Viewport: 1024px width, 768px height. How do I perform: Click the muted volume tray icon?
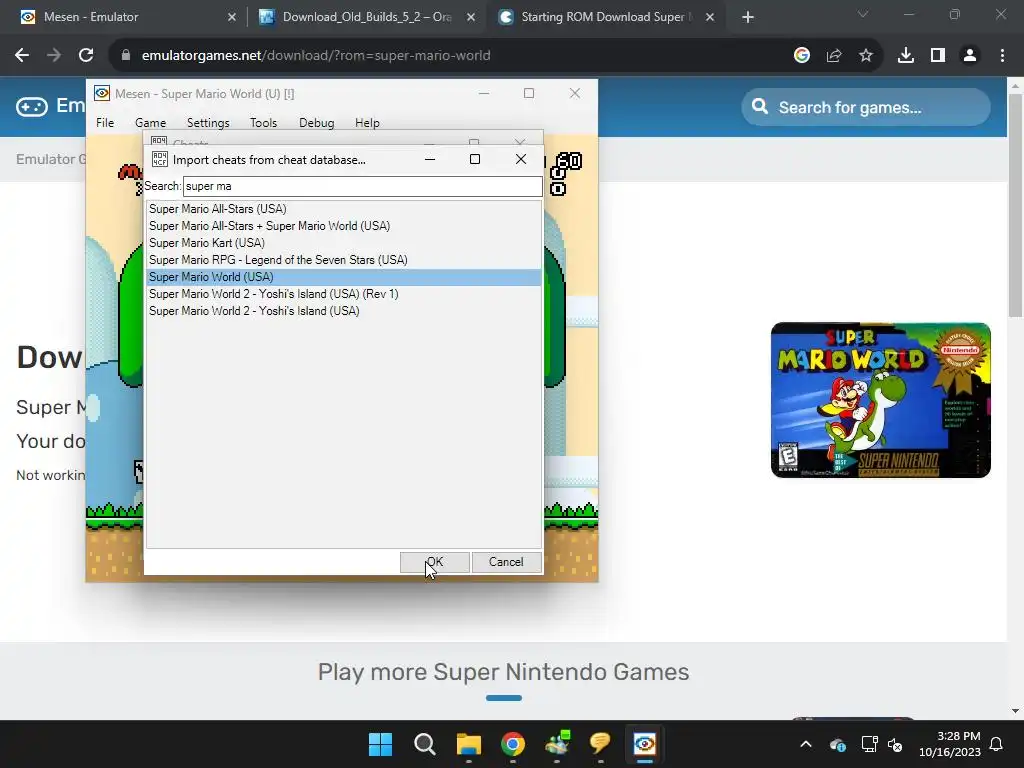click(x=895, y=744)
